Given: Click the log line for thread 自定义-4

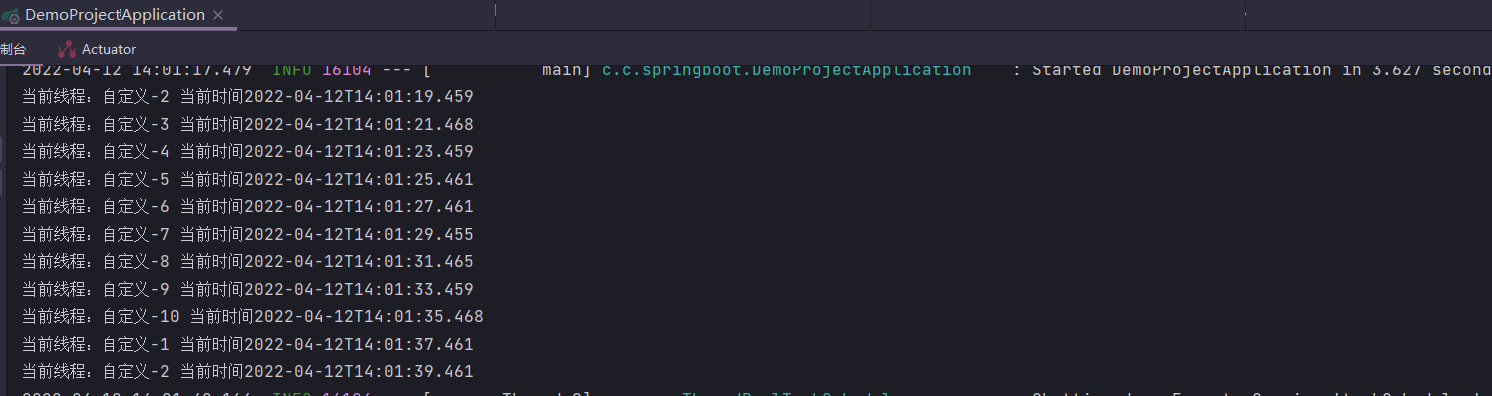Looking at the screenshot, I should [x=247, y=152].
